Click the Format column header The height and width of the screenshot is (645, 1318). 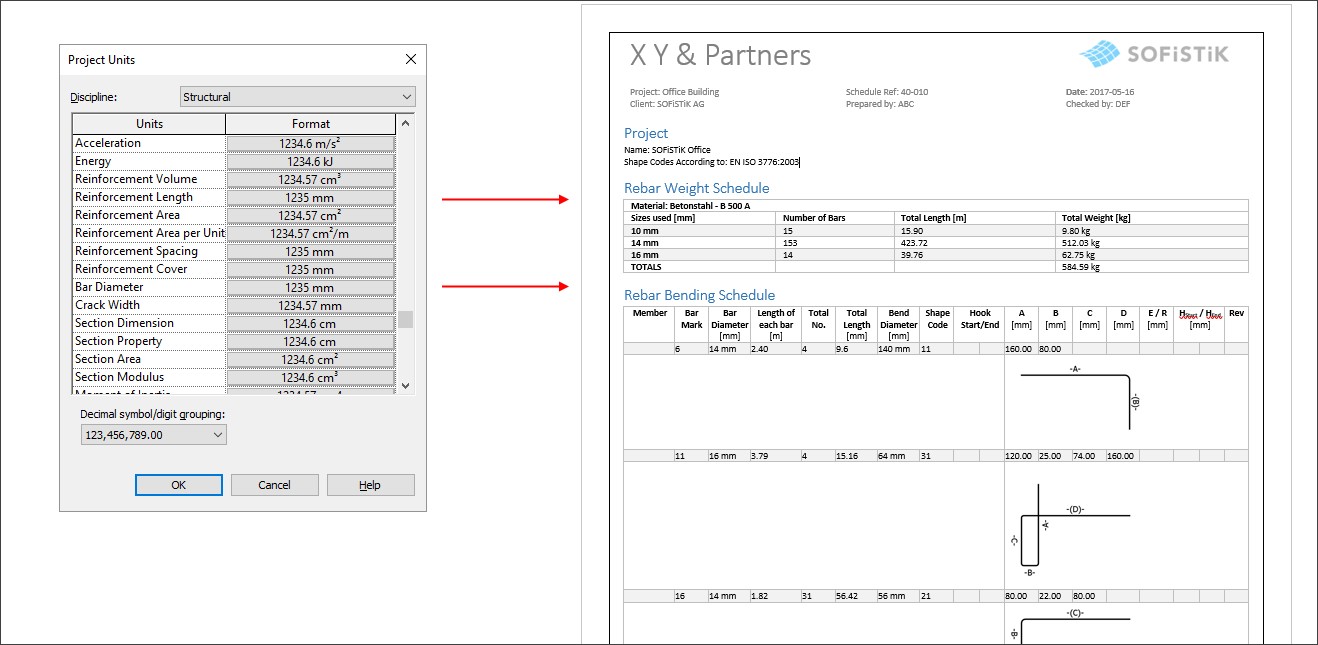311,124
